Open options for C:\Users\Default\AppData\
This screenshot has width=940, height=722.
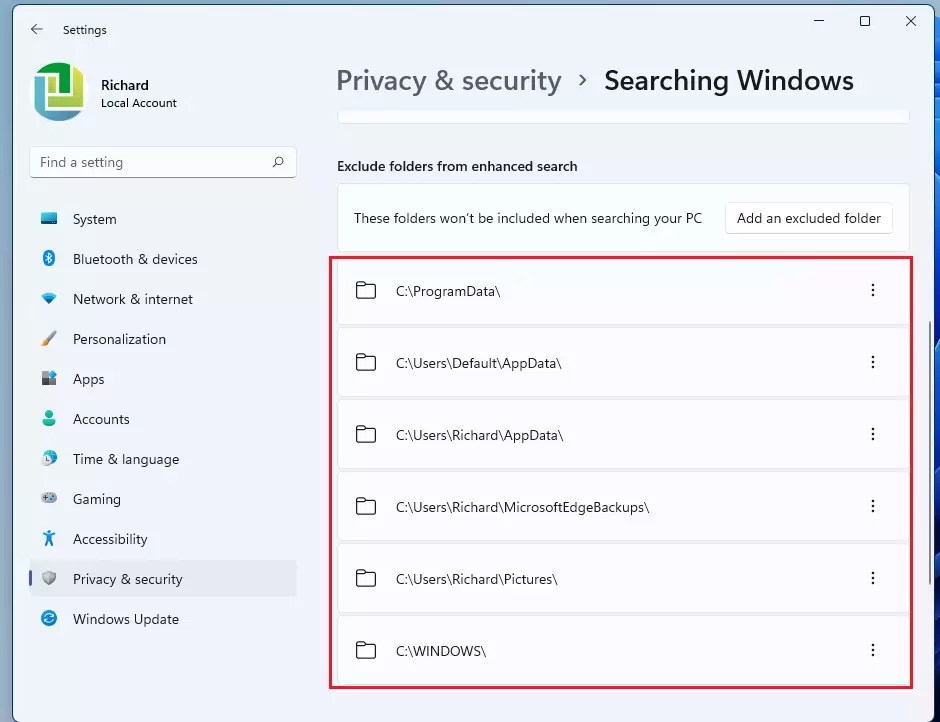[873, 362]
